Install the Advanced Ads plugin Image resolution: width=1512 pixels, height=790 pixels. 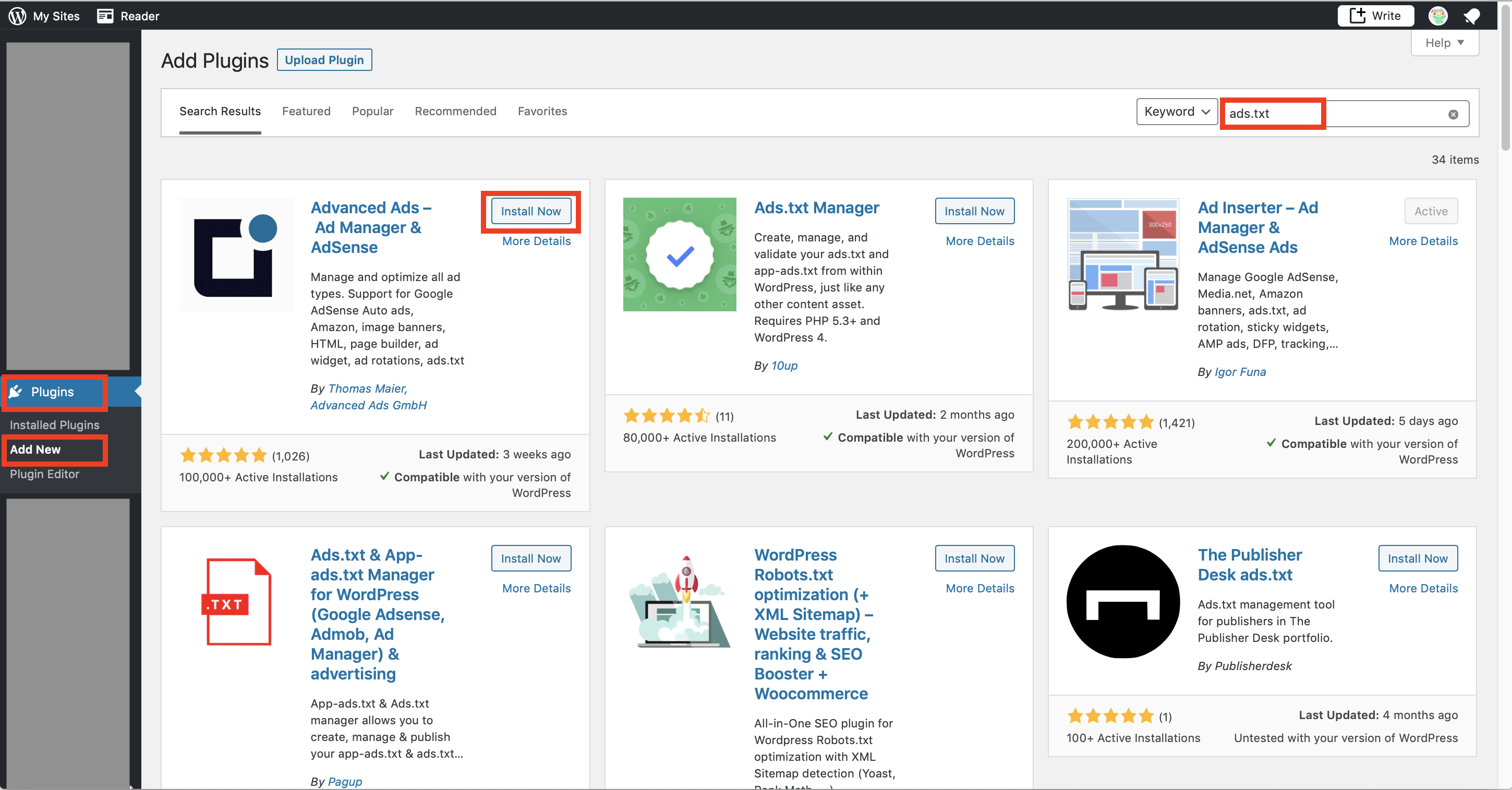[x=531, y=211]
